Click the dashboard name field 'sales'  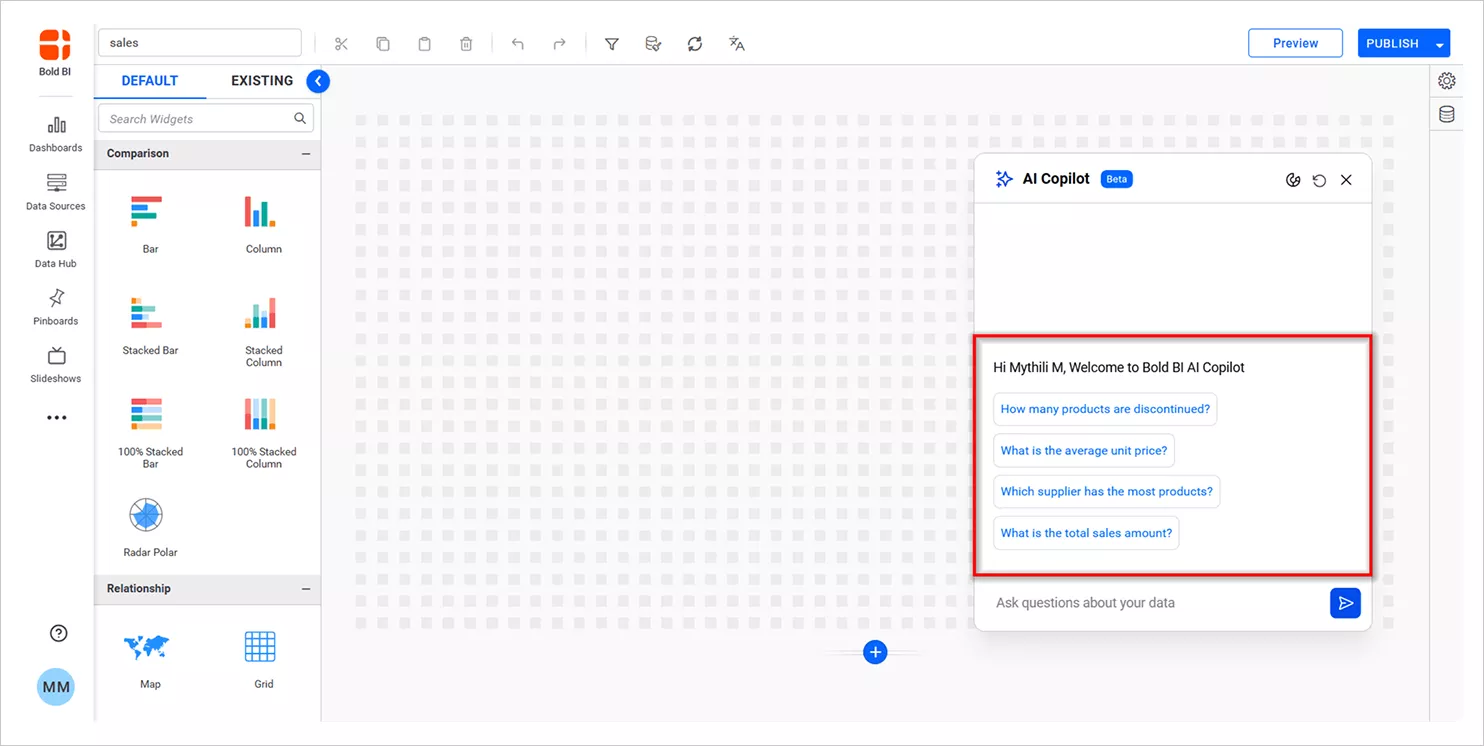pyautogui.click(x=200, y=43)
